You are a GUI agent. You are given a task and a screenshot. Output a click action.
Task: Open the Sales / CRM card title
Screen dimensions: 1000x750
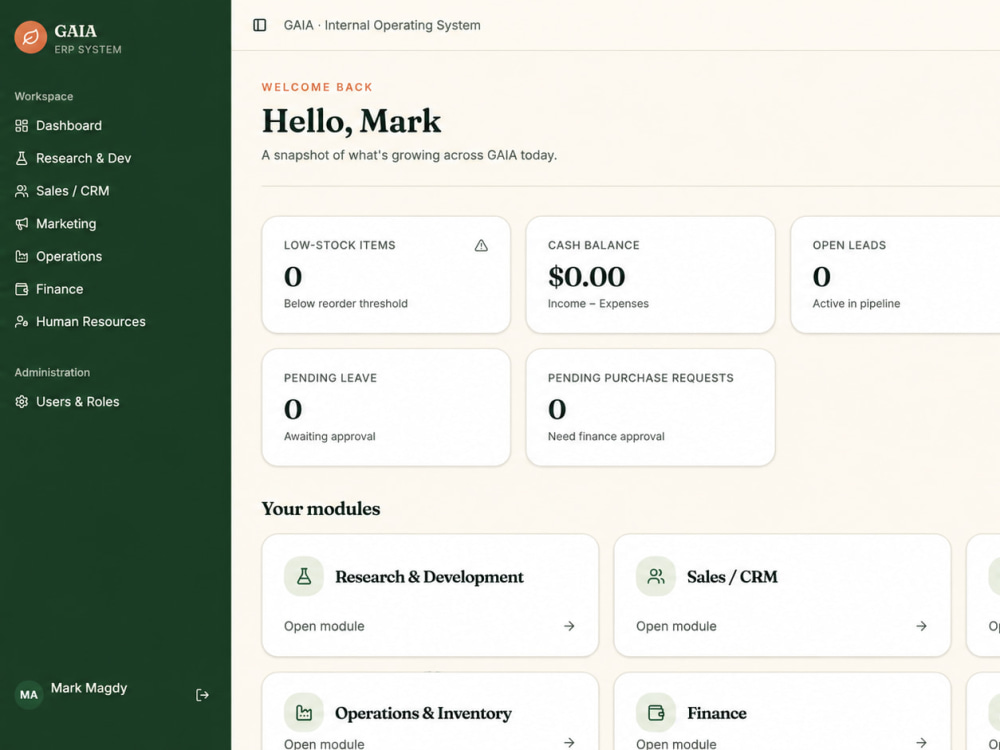(x=732, y=577)
